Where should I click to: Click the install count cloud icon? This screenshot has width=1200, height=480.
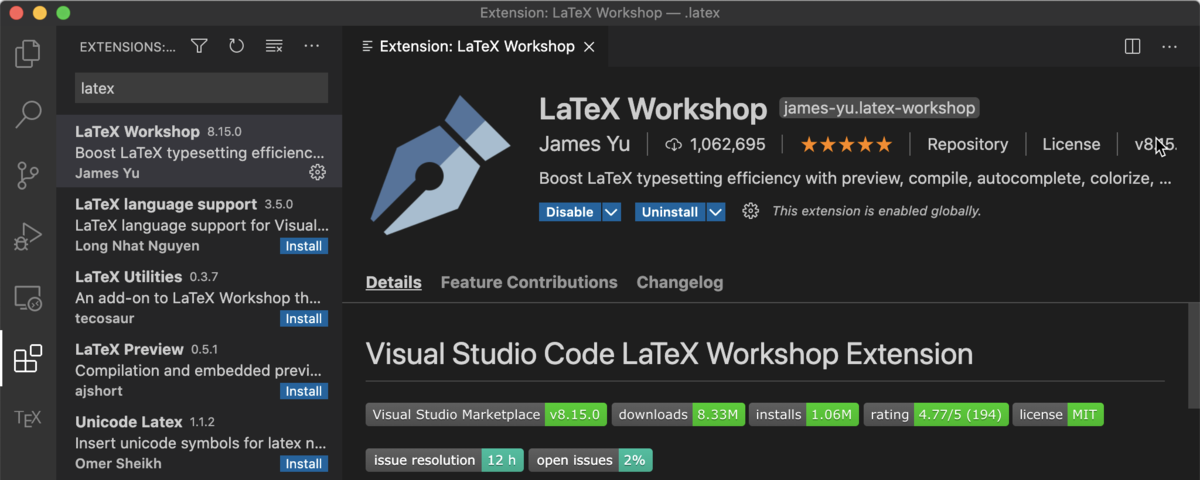[673, 145]
